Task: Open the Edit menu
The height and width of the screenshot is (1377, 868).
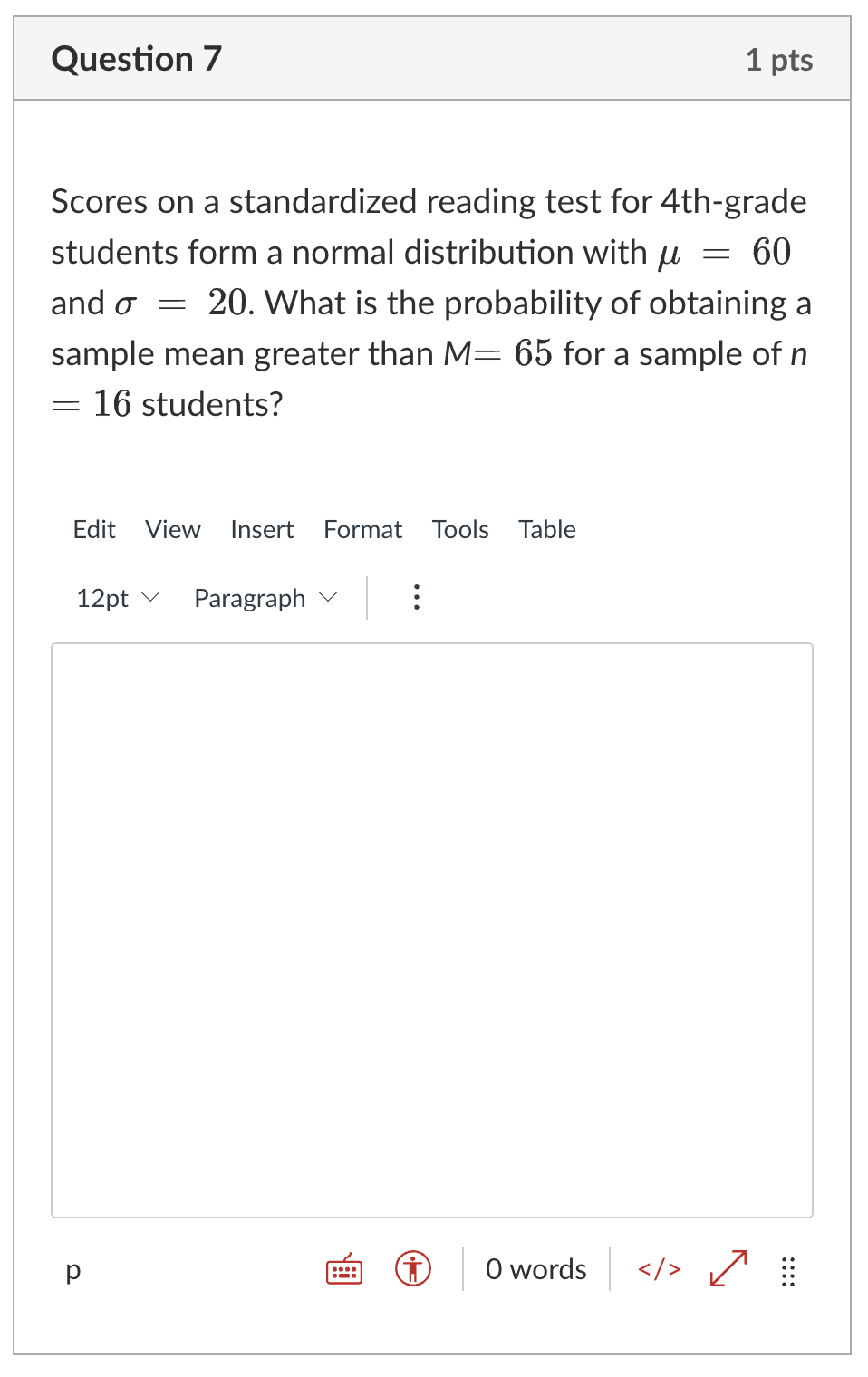Action: 93,529
